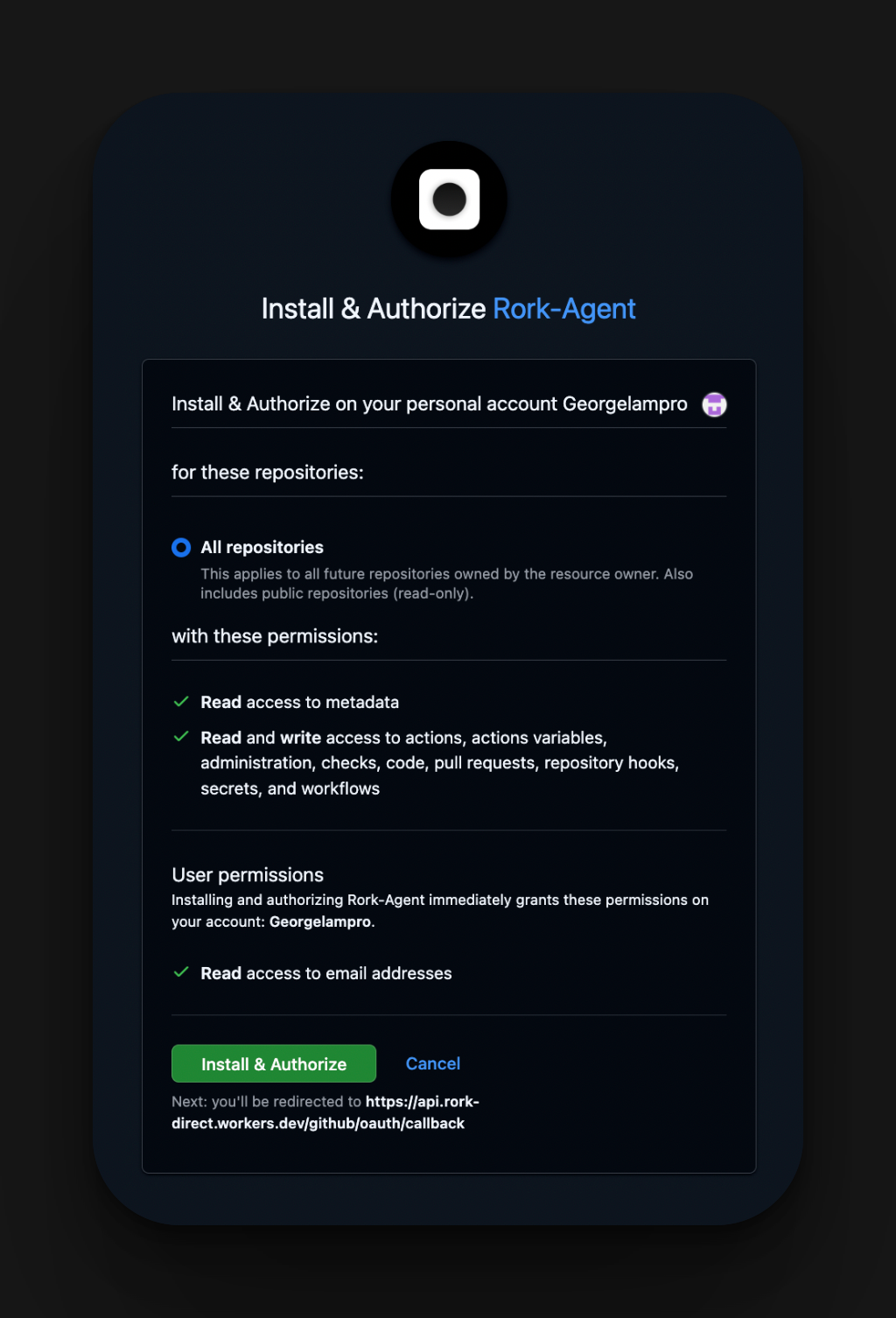Click checkmark beside email addresses access

(x=181, y=972)
